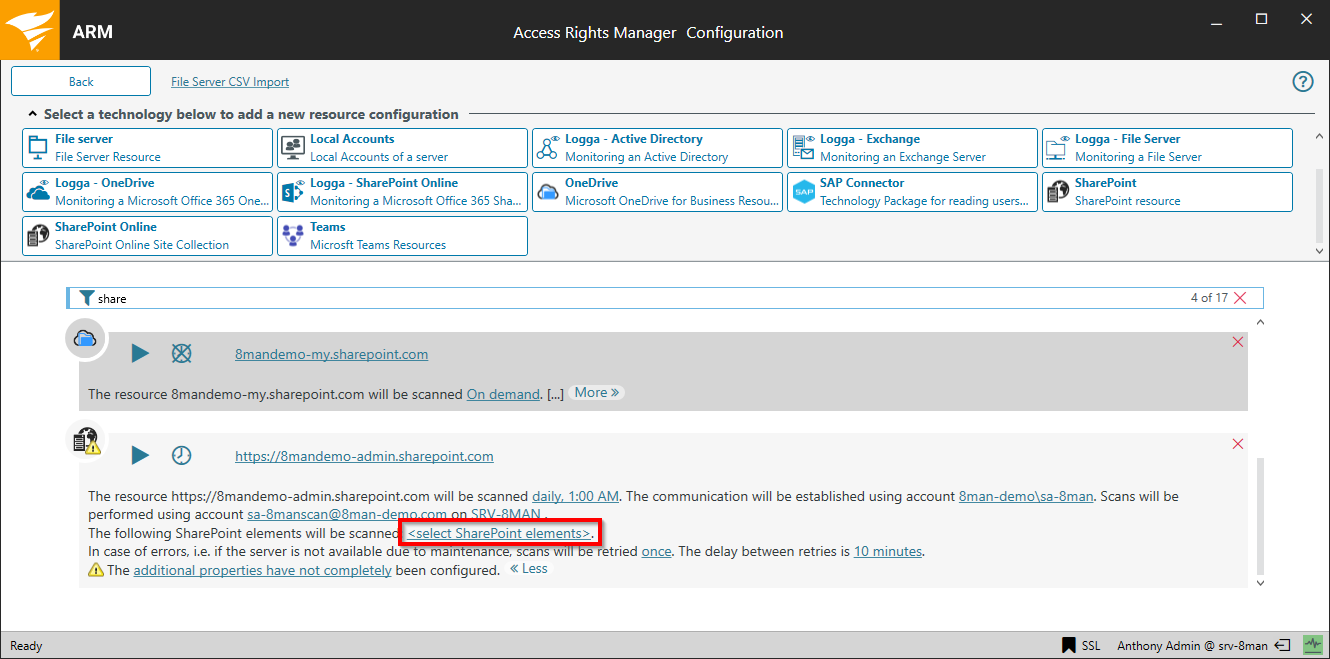Click the logout icon in status bar
The width and height of the screenshot is (1330, 659).
coord(1284,645)
